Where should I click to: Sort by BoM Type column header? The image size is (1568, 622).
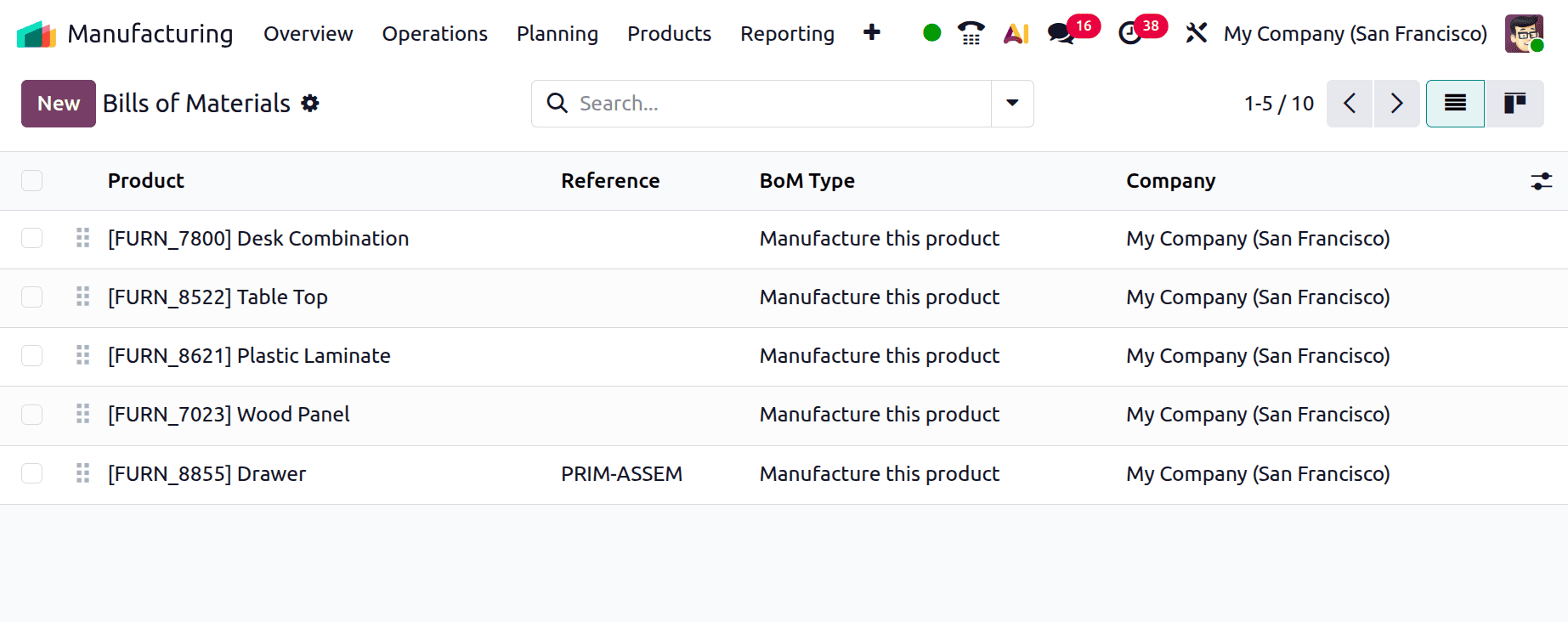point(807,181)
